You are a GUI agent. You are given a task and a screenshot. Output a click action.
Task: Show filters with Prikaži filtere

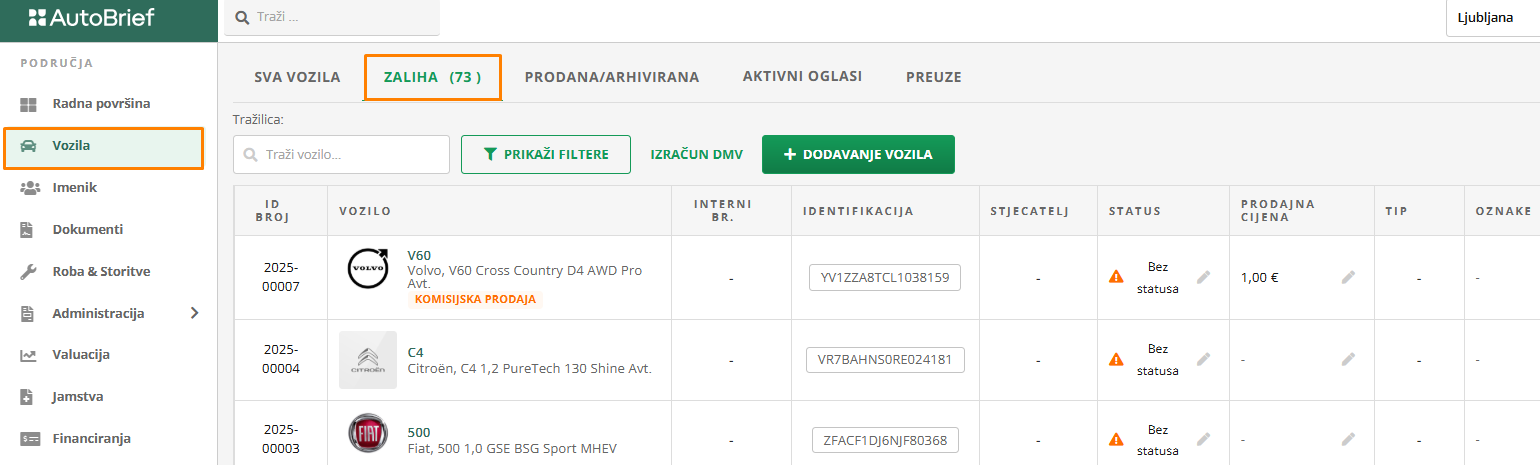[546, 154]
